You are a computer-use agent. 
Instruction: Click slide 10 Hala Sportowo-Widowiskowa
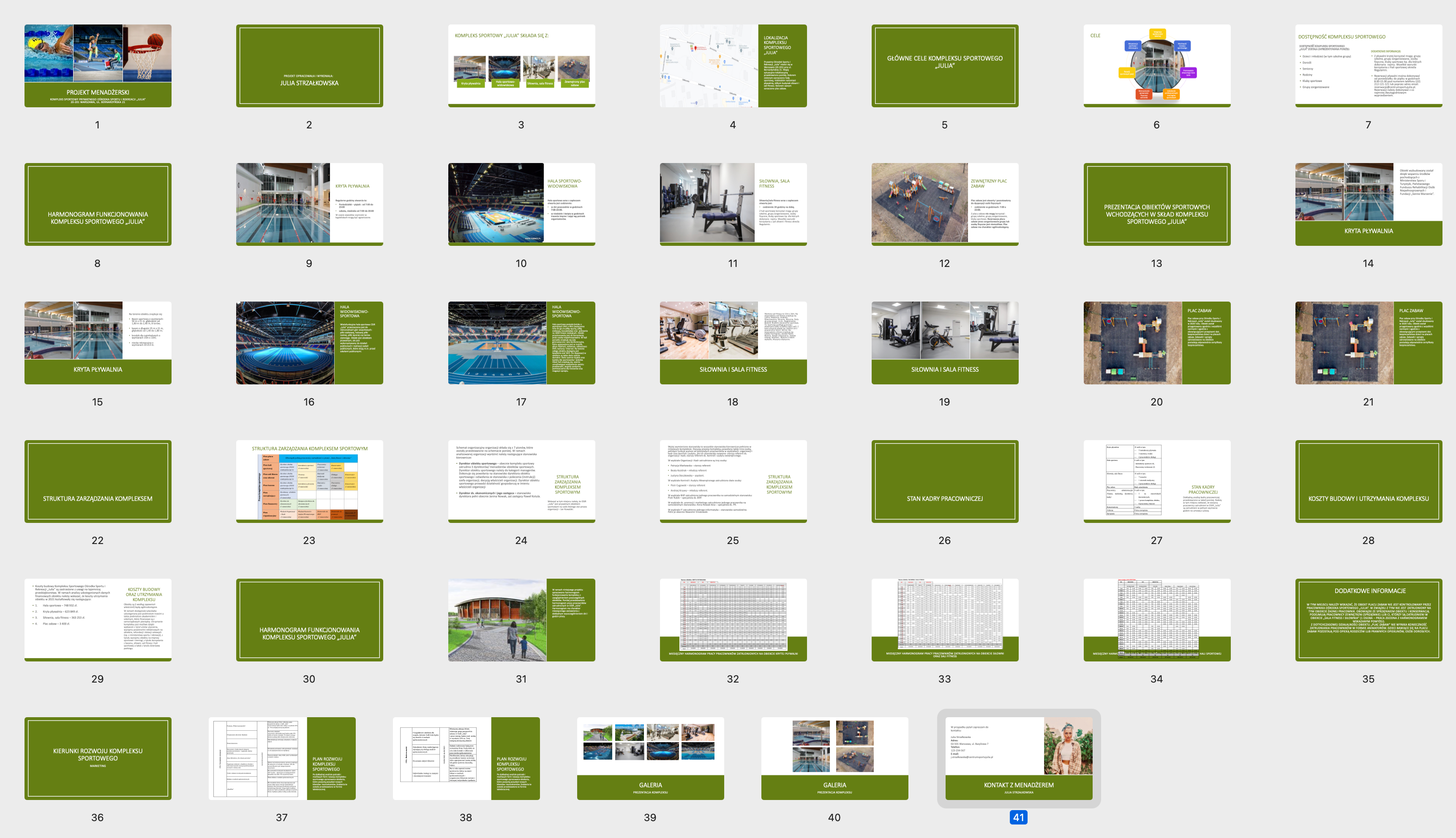[x=521, y=204]
